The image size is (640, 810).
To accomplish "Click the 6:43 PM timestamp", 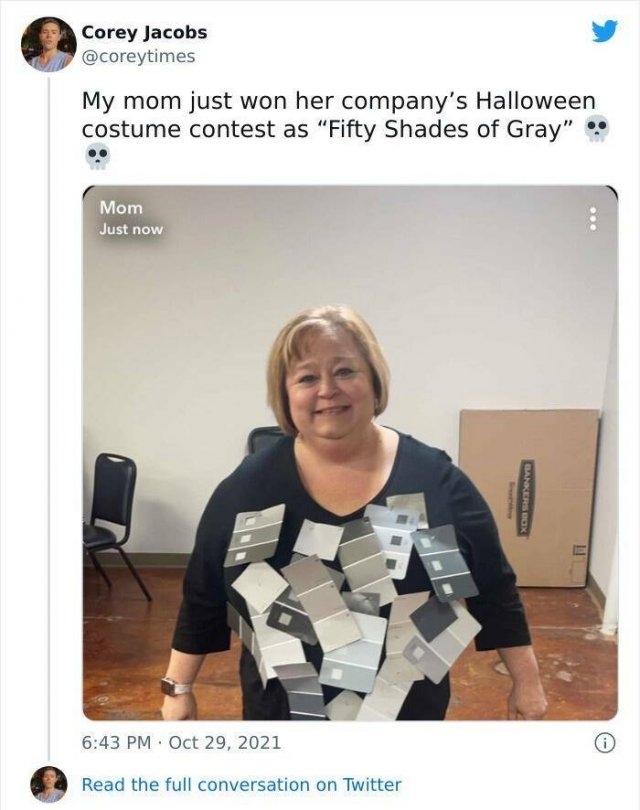I will click(x=117, y=743).
